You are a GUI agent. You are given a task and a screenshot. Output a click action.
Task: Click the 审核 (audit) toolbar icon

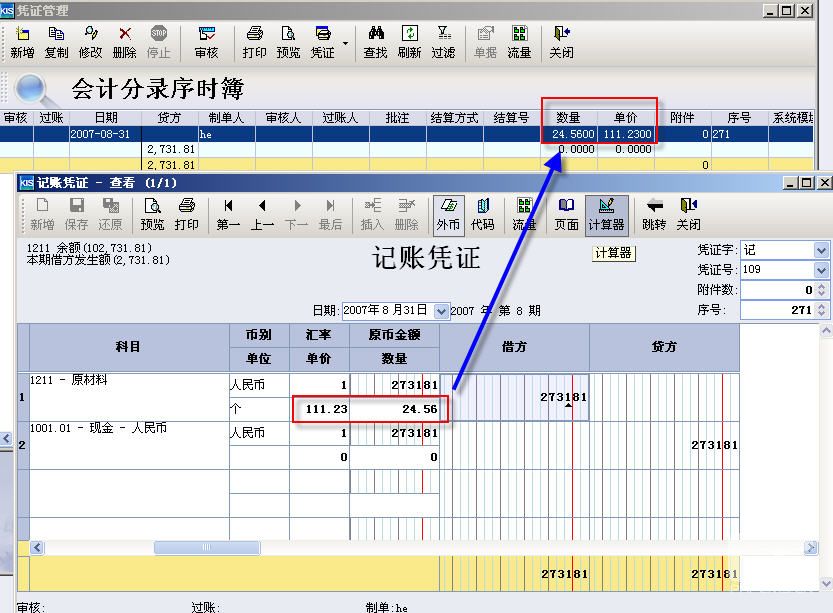[206, 42]
